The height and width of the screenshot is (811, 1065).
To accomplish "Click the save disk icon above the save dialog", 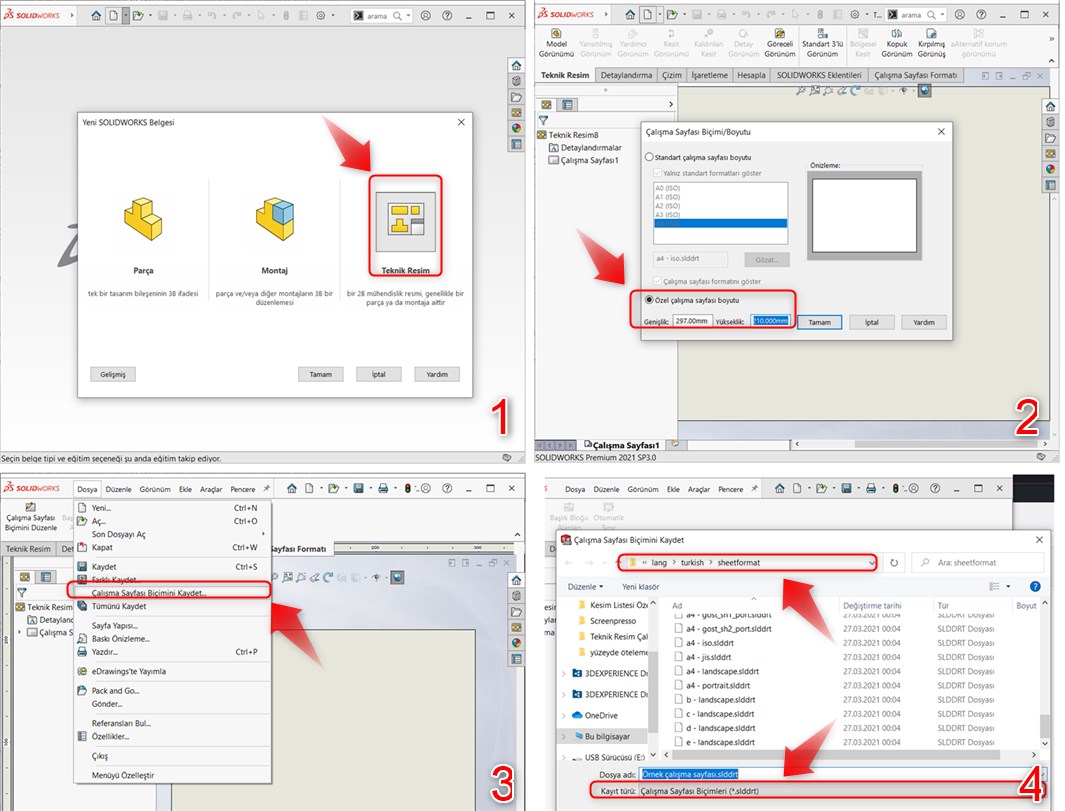I will pyautogui.click(x=846, y=488).
